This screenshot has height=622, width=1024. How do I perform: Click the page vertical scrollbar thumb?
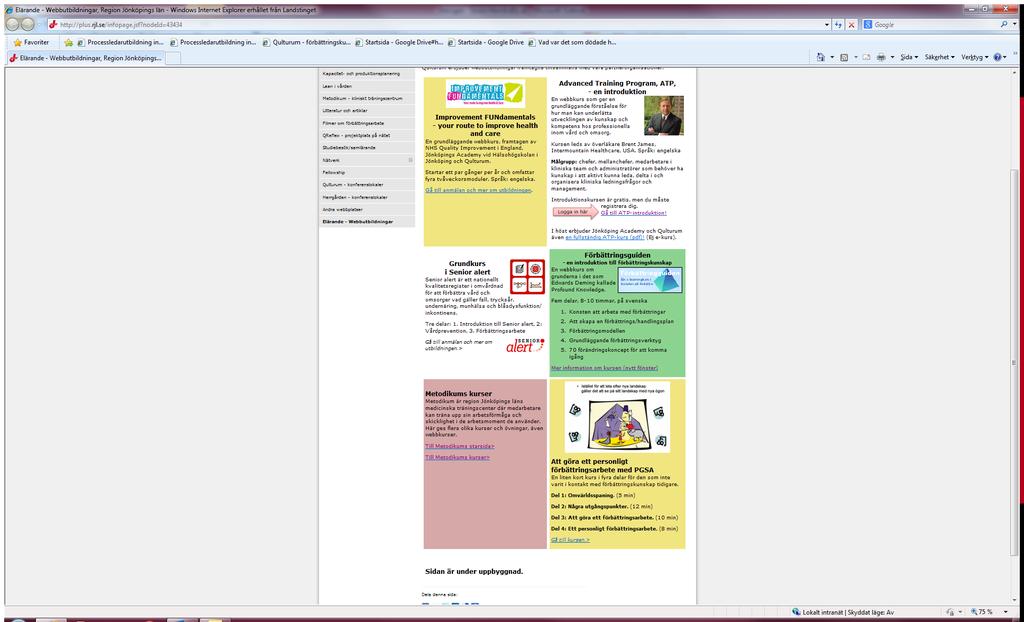point(1014,363)
